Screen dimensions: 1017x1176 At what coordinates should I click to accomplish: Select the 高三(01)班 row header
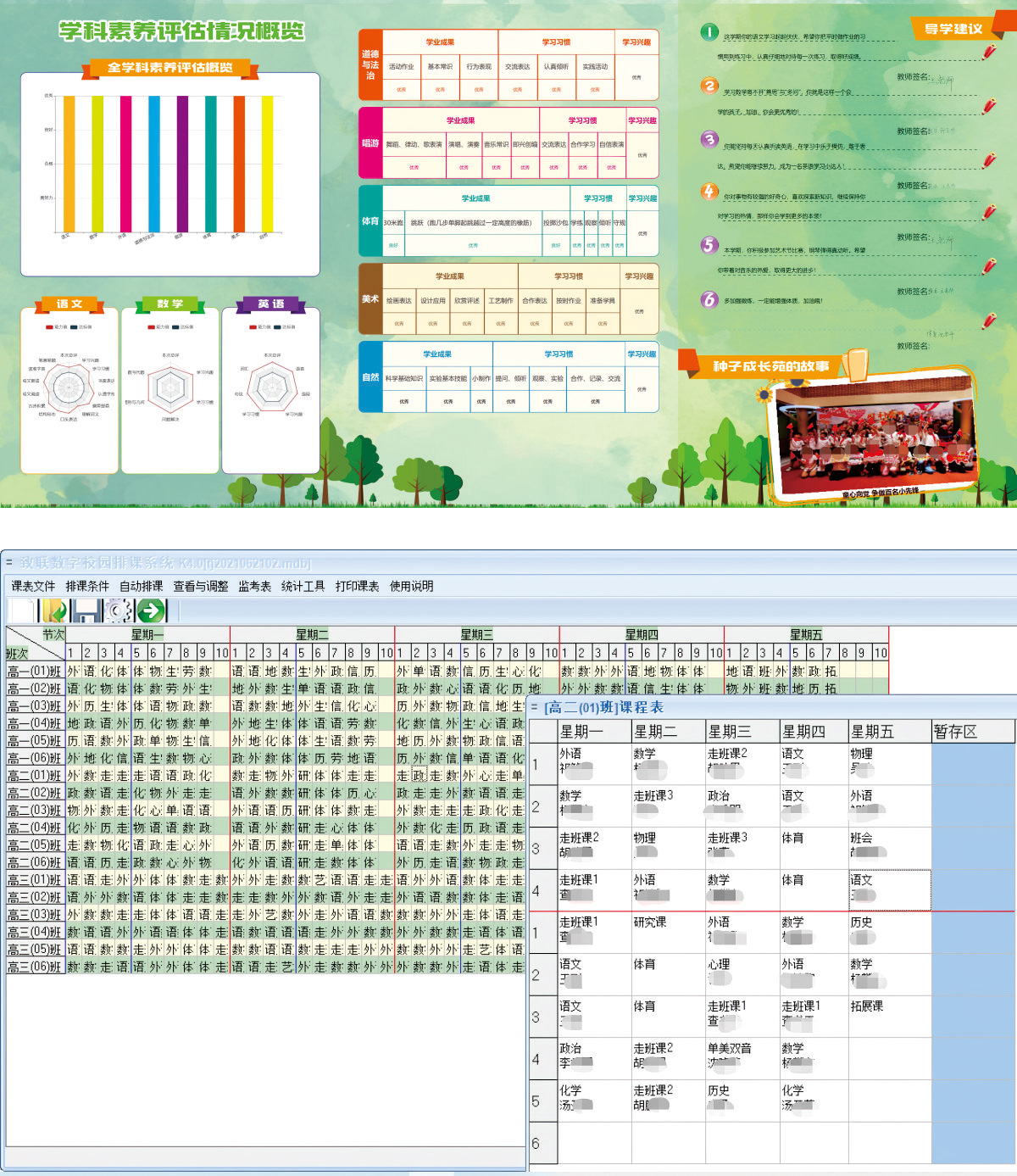point(36,879)
